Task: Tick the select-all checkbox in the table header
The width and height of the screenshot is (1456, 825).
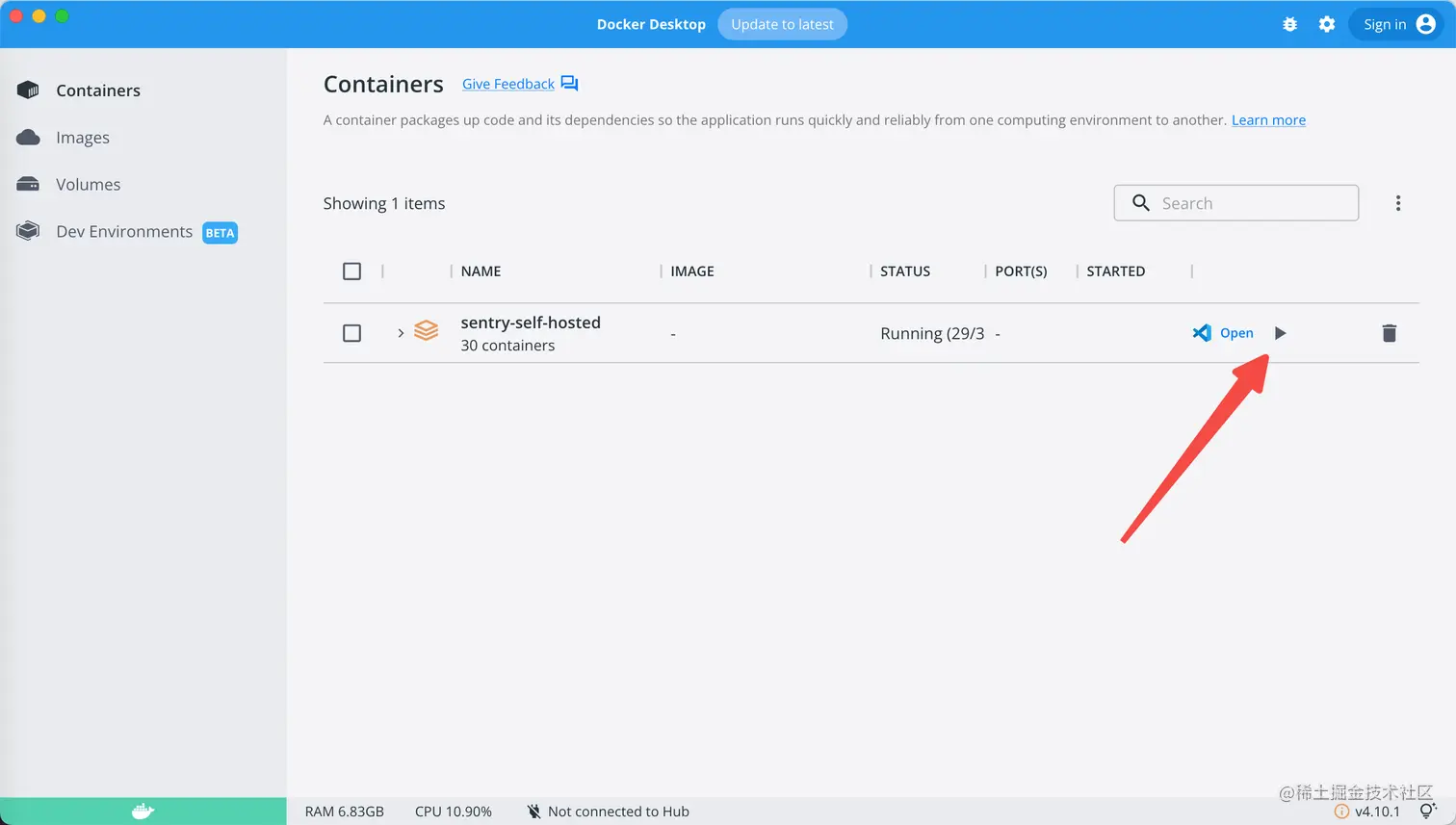Action: tap(352, 271)
